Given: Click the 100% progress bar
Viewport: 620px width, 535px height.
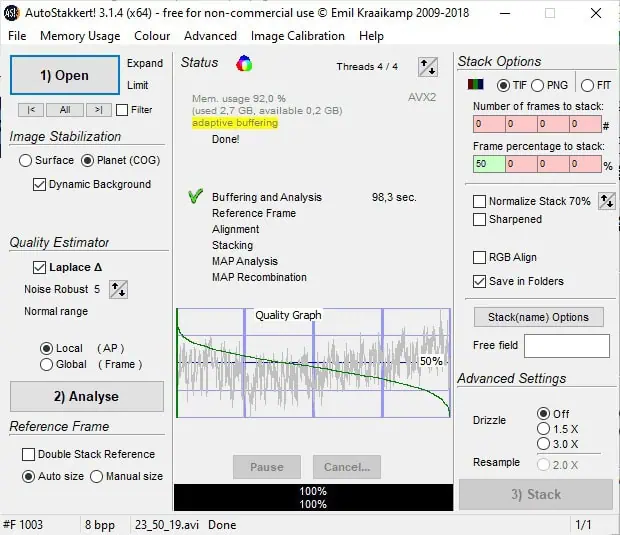Looking at the screenshot, I should [313, 497].
